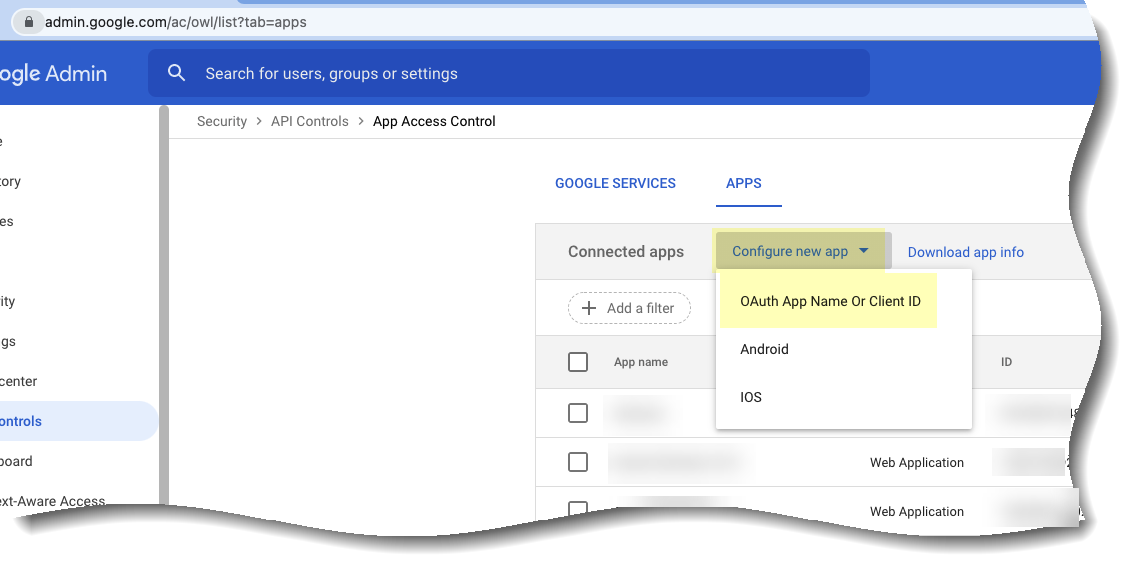Choose the IOS menu option
This screenshot has height=569, width=1134.
click(x=751, y=397)
